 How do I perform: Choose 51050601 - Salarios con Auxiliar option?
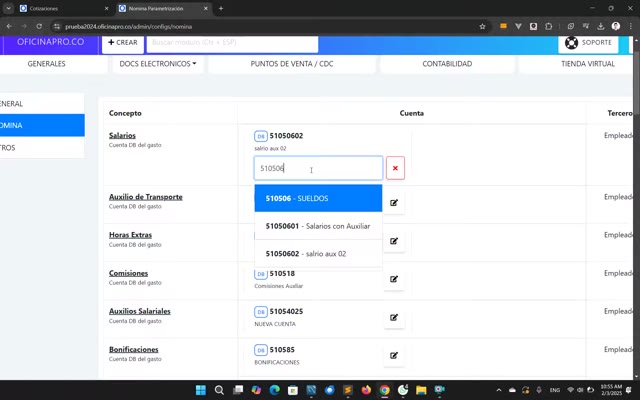pos(318,226)
